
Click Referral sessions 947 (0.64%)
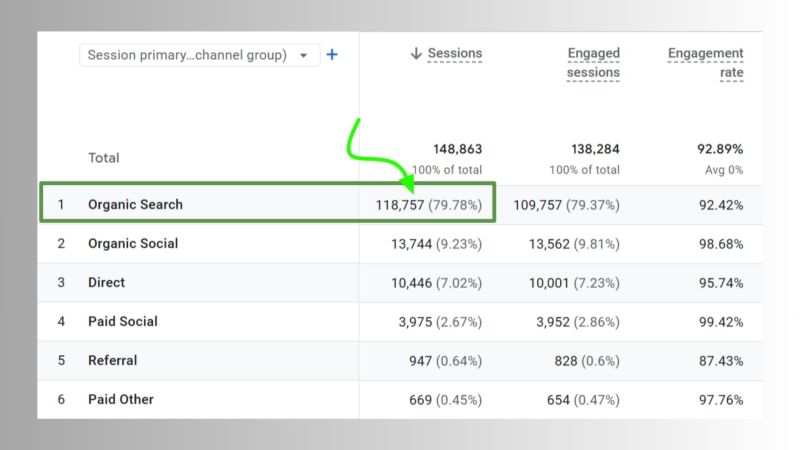click(x=445, y=361)
